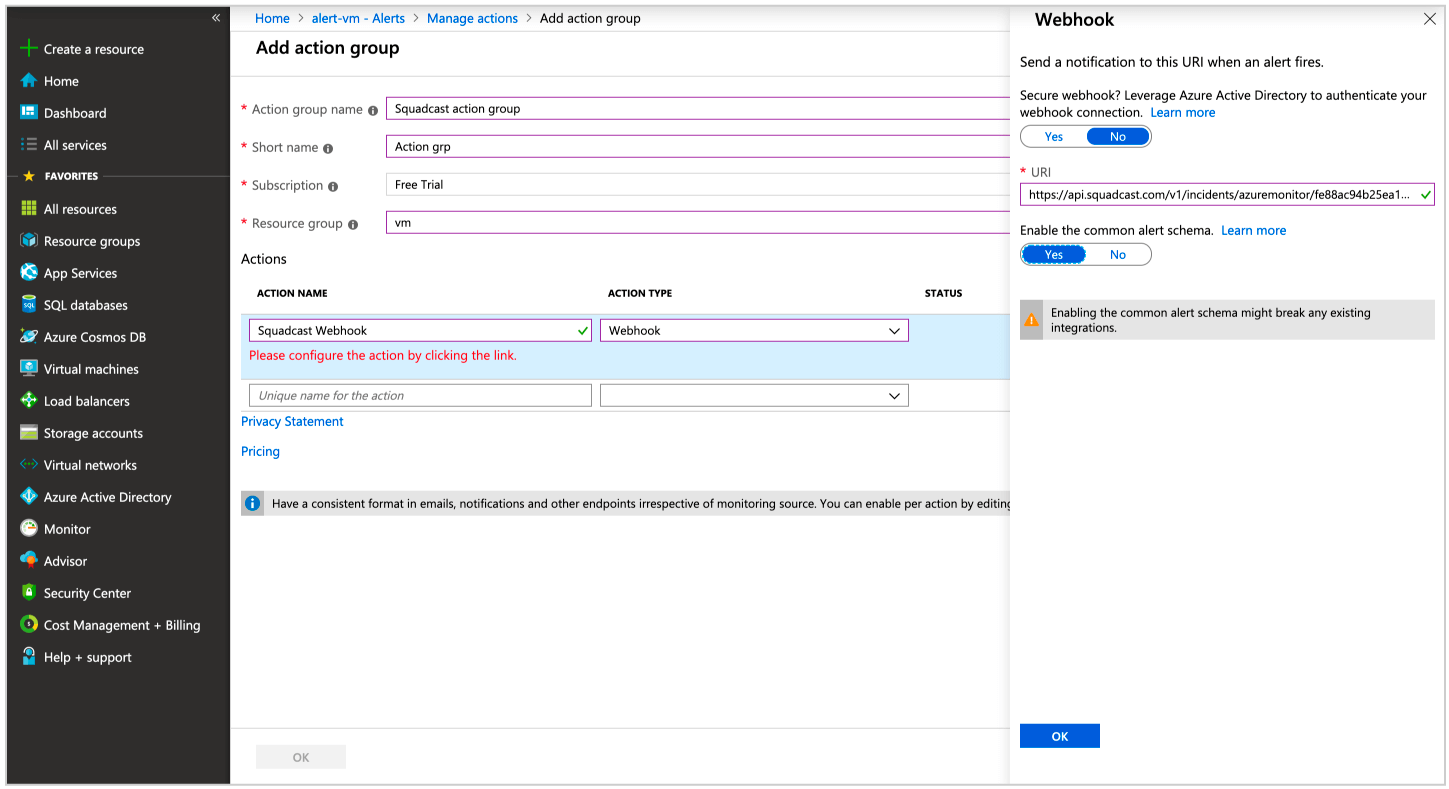Open the Pricing link

click(260, 451)
